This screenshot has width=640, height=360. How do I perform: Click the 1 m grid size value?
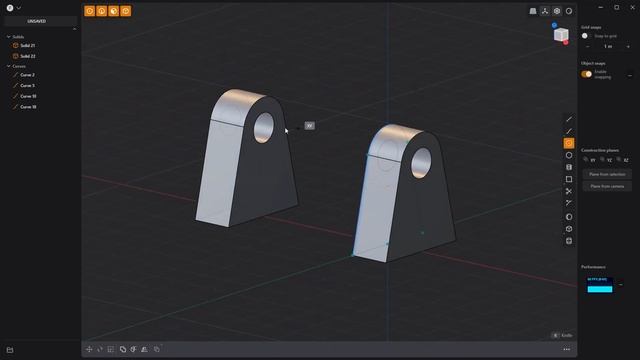pos(608,47)
